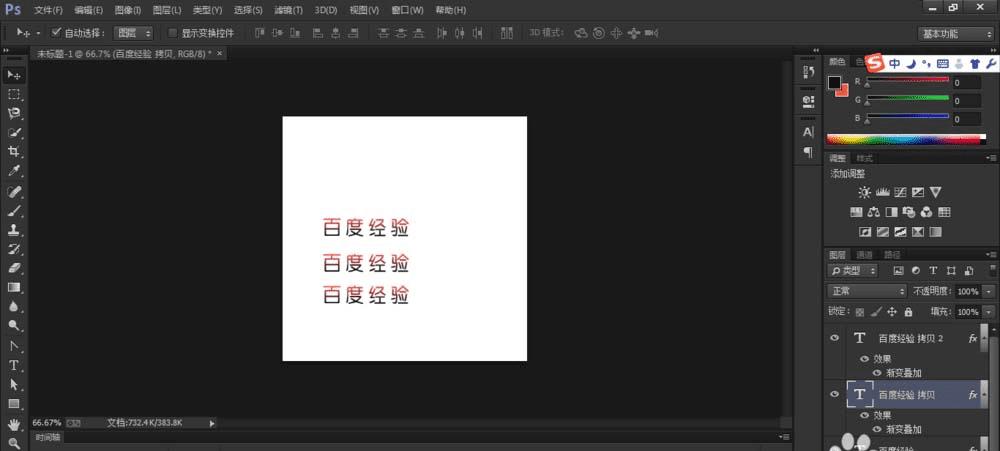
Task: Add a Gradient Map adjustment
Action: point(936,232)
